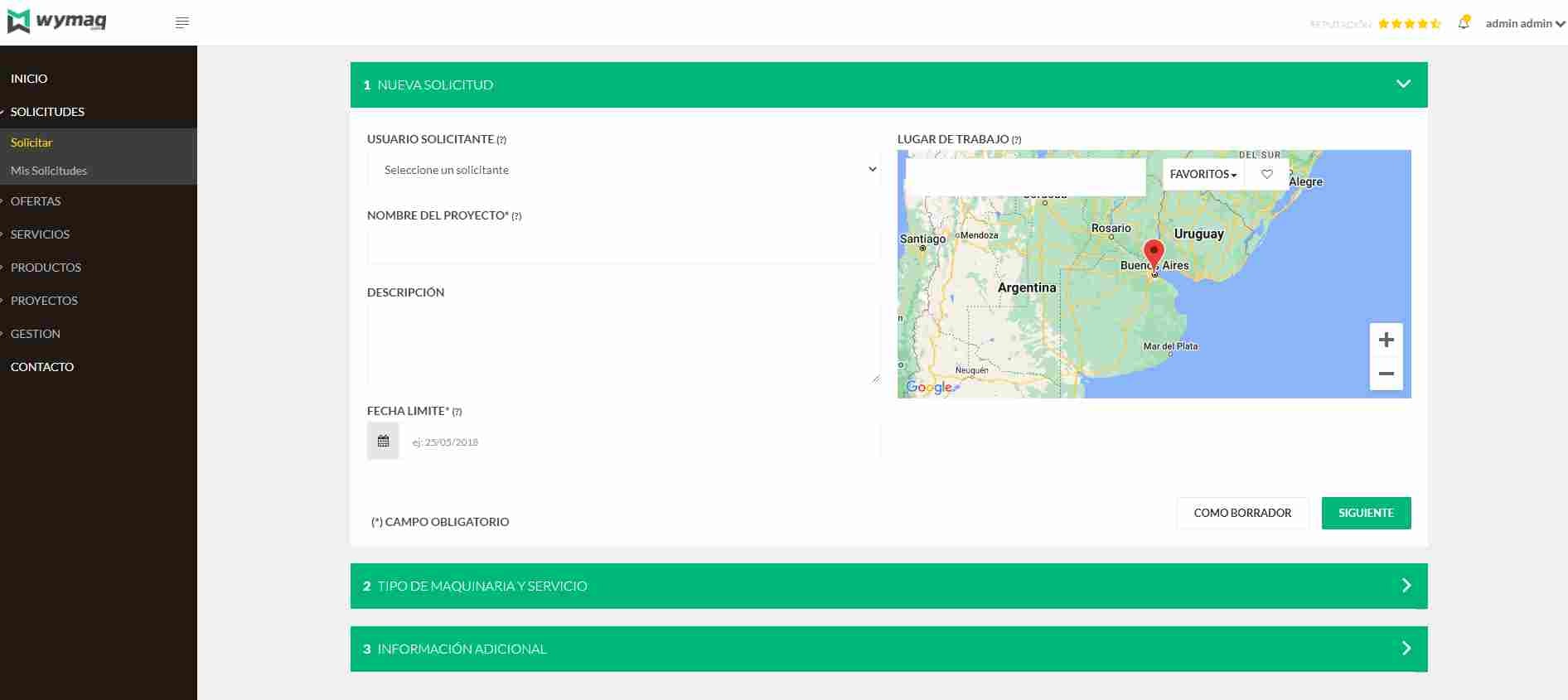Click the Google logo on the map
Screen dimensions: 1568x700
coord(929,387)
